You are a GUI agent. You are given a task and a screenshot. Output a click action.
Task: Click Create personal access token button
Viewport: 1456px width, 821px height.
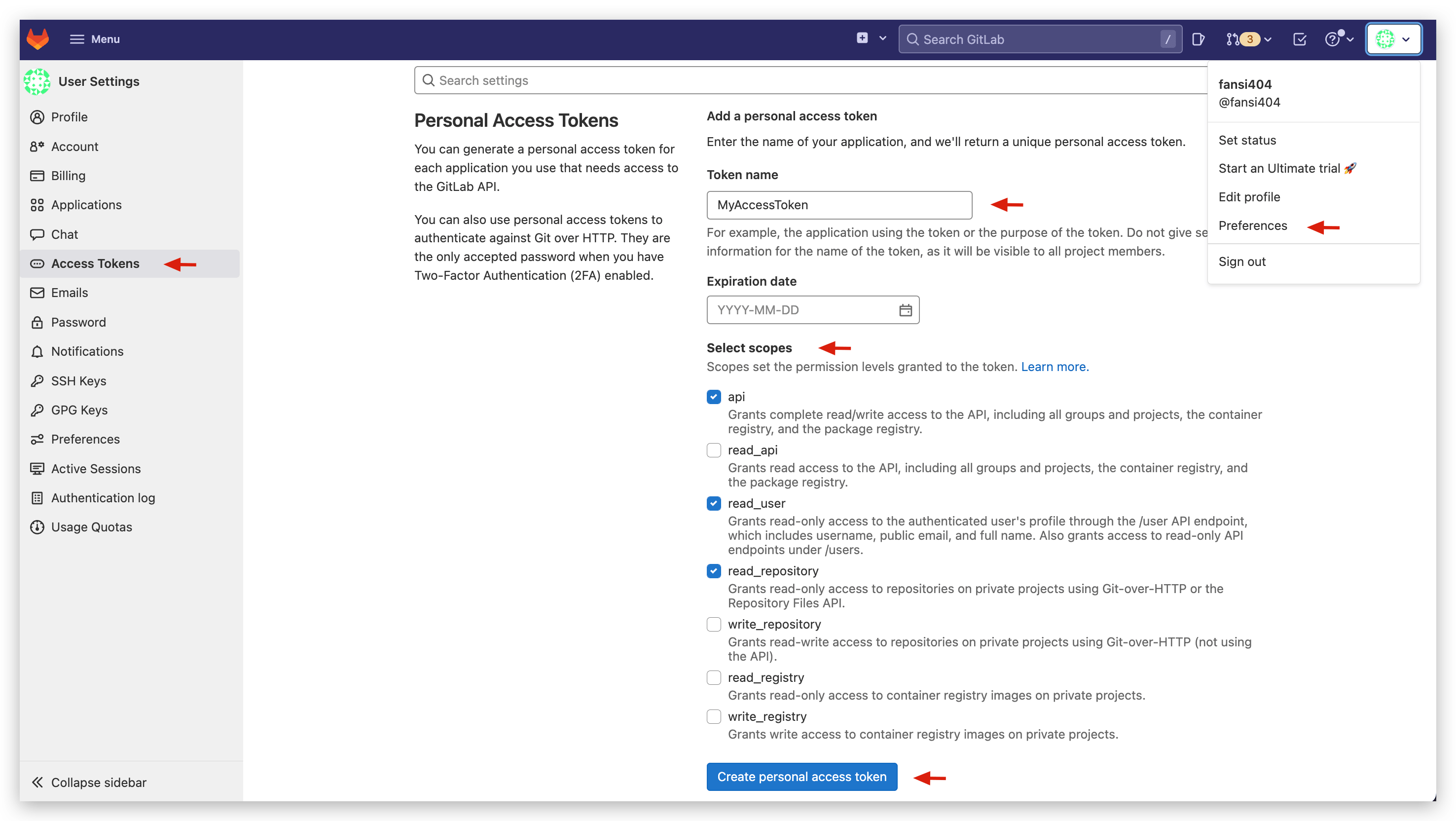point(801,777)
